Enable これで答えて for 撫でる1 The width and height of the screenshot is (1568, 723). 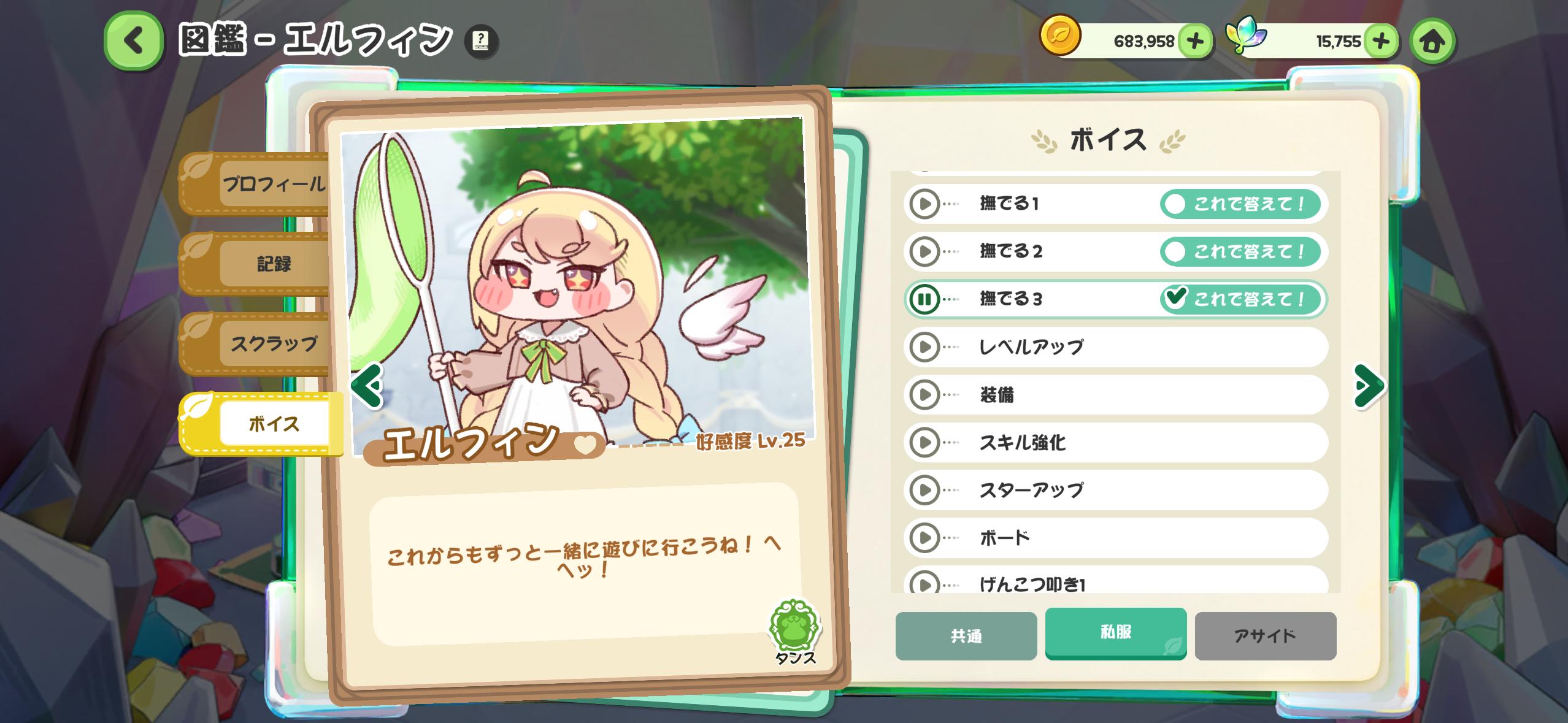pos(1240,204)
